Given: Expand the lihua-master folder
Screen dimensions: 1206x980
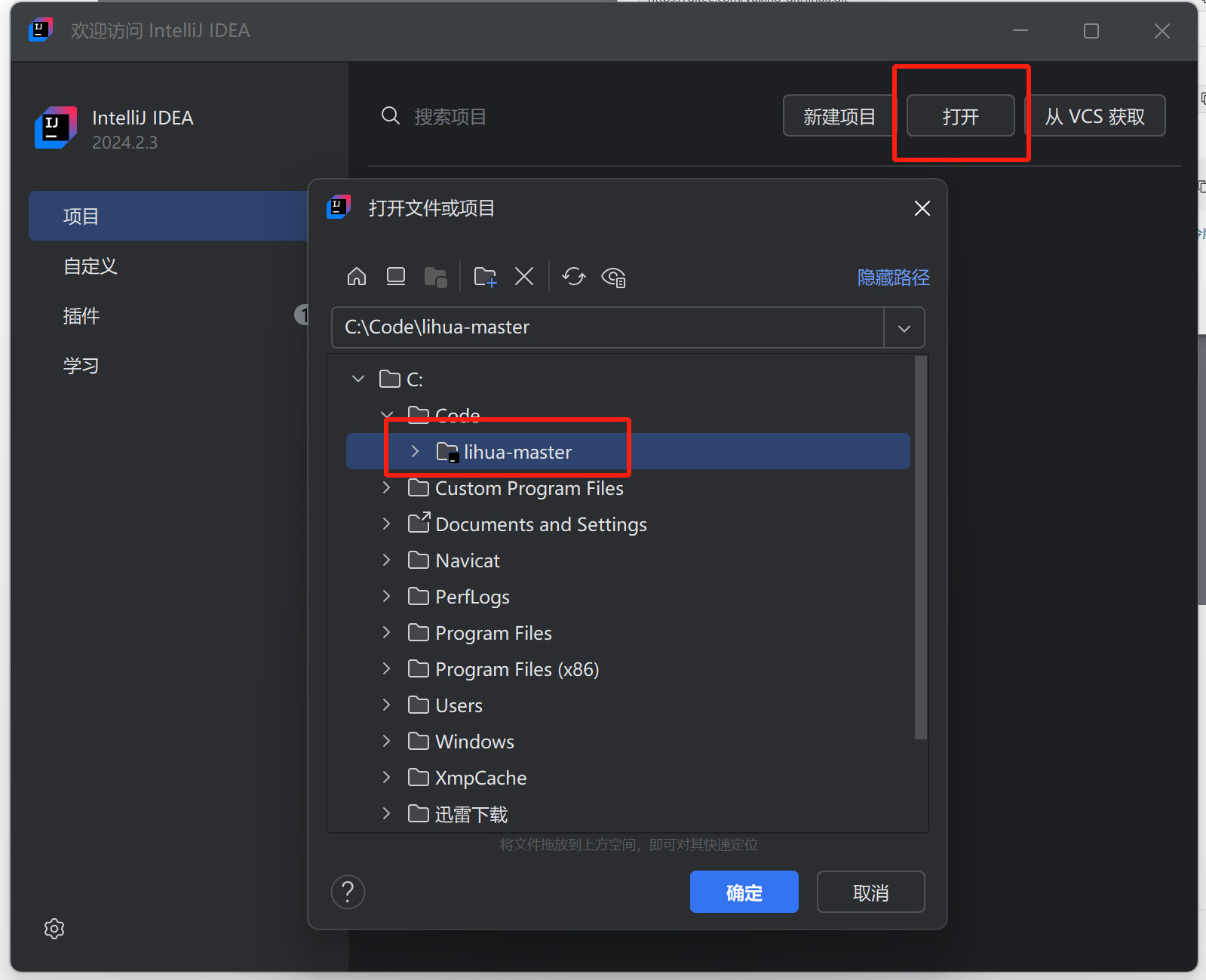Looking at the screenshot, I should (x=415, y=452).
